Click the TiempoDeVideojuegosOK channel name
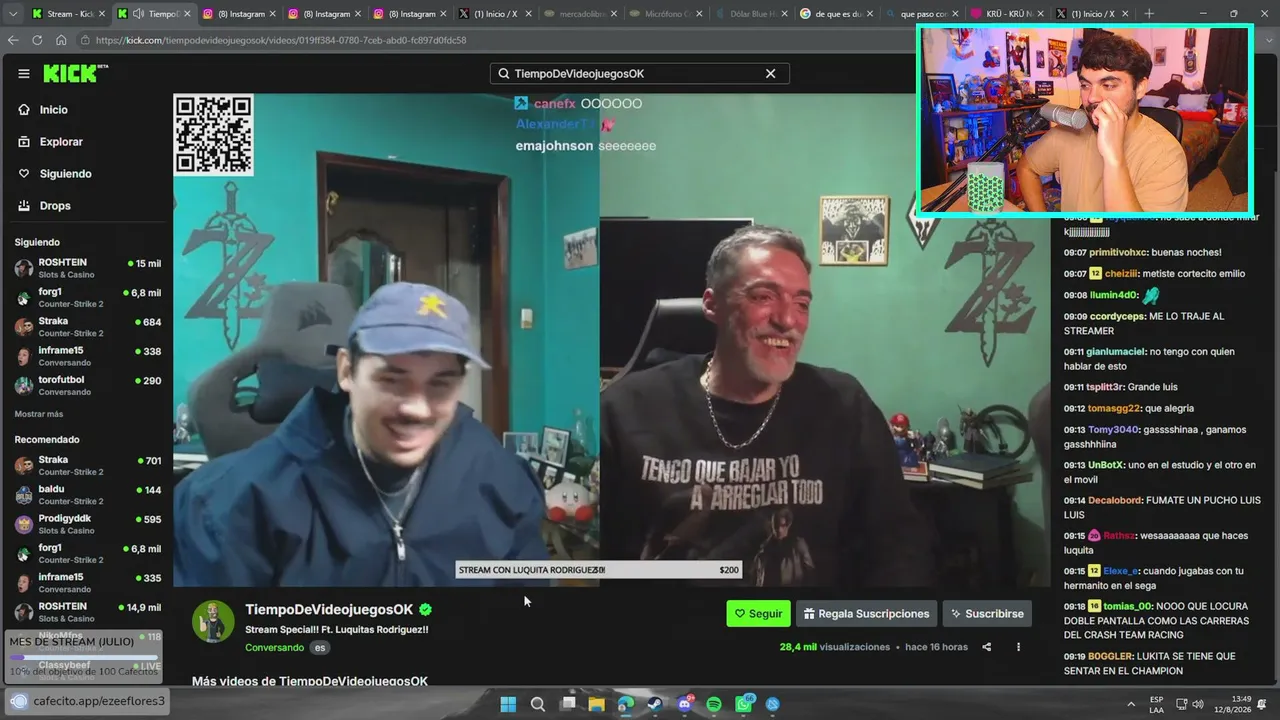The width and height of the screenshot is (1280, 720). pos(329,609)
